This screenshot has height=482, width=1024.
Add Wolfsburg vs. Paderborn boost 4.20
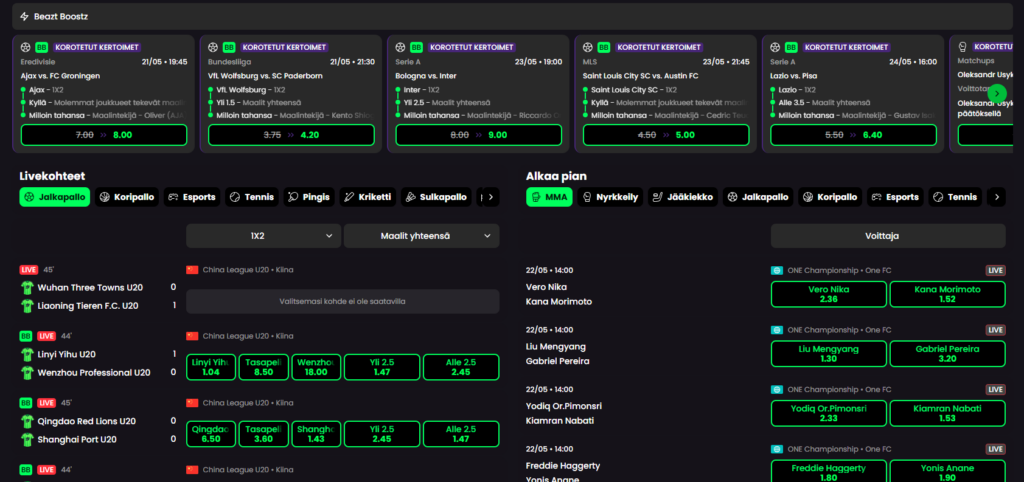(291, 135)
